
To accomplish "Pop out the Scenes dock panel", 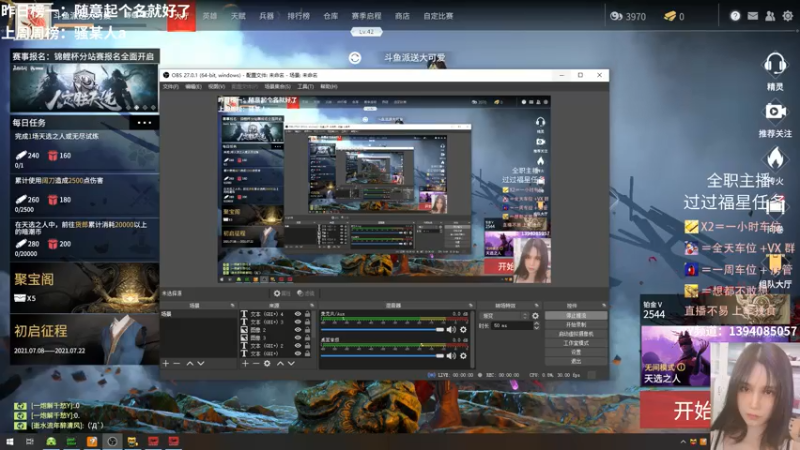I will 232,306.
